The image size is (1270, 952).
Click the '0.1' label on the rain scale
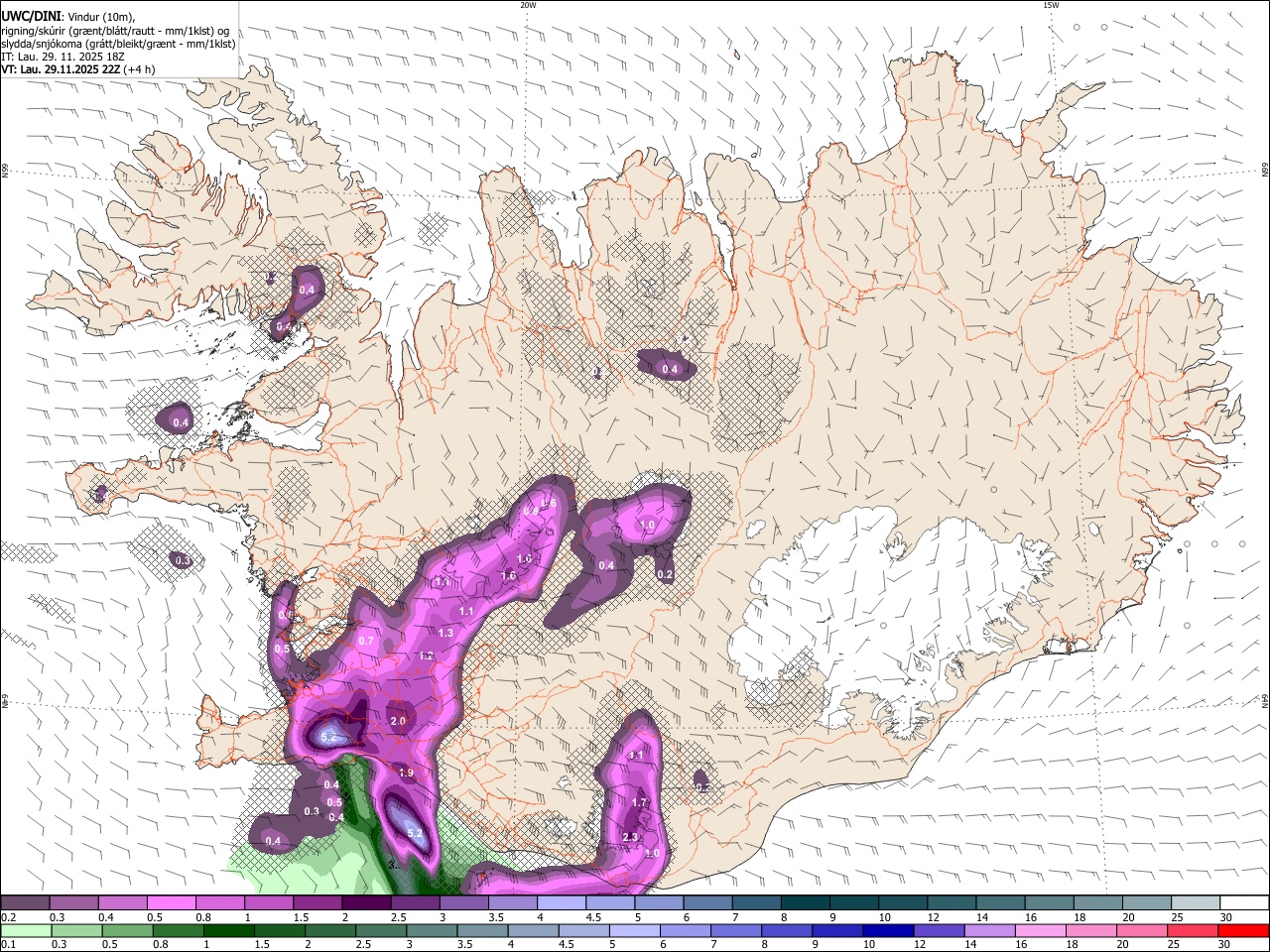(x=7, y=945)
